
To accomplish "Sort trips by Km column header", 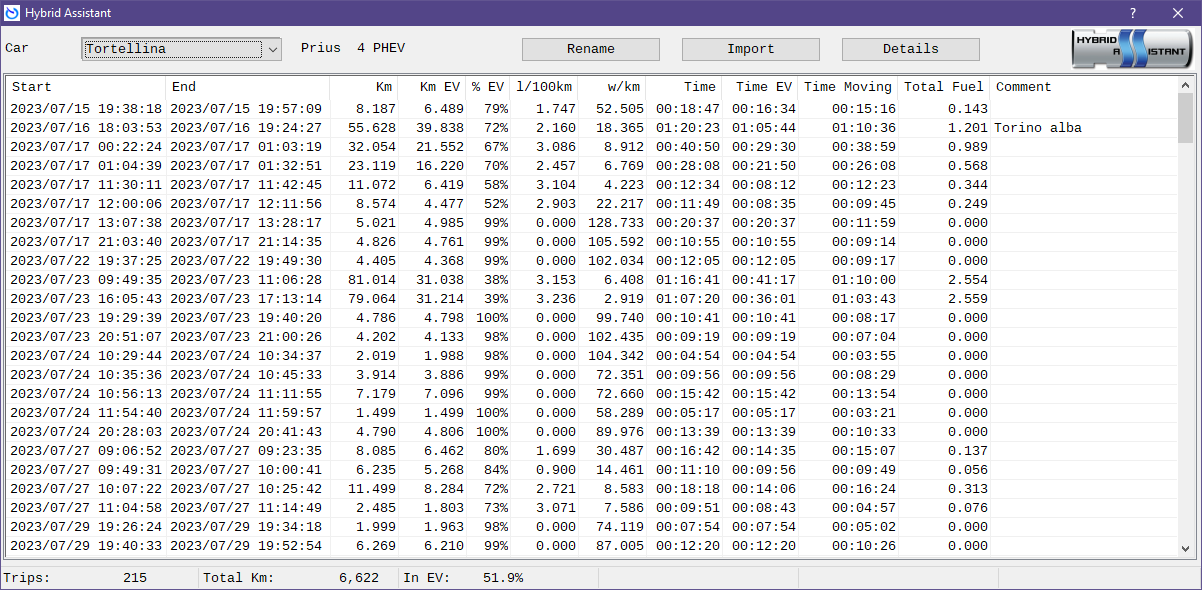I will (x=364, y=87).
